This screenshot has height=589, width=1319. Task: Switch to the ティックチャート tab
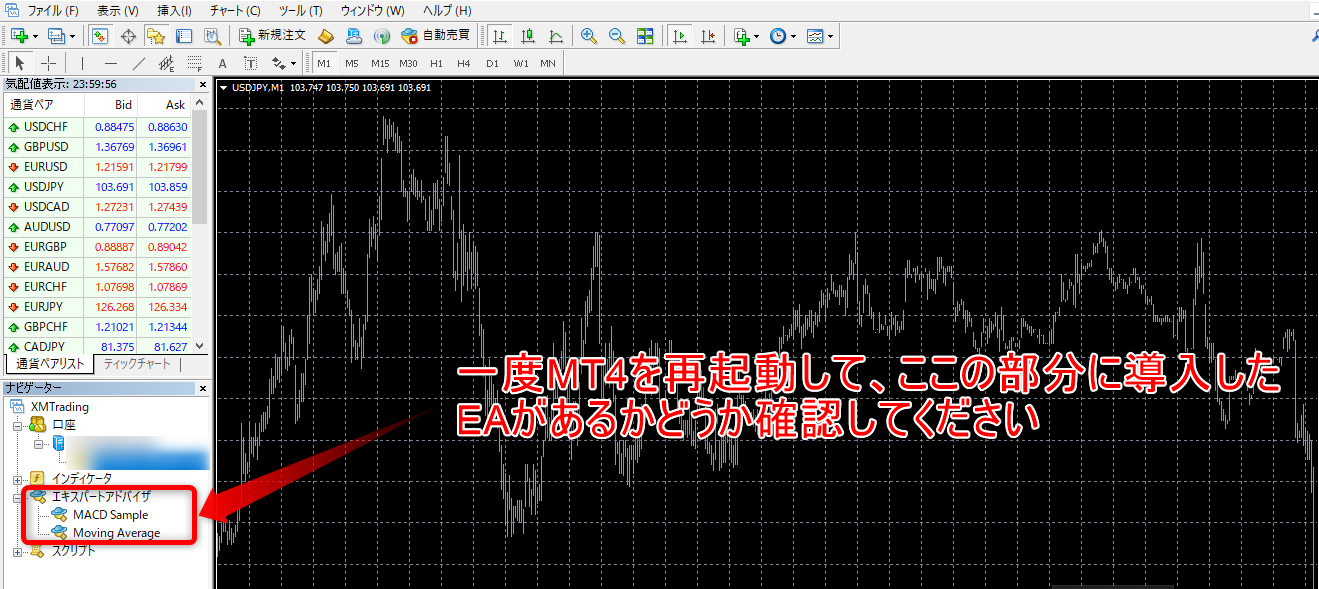click(137, 364)
